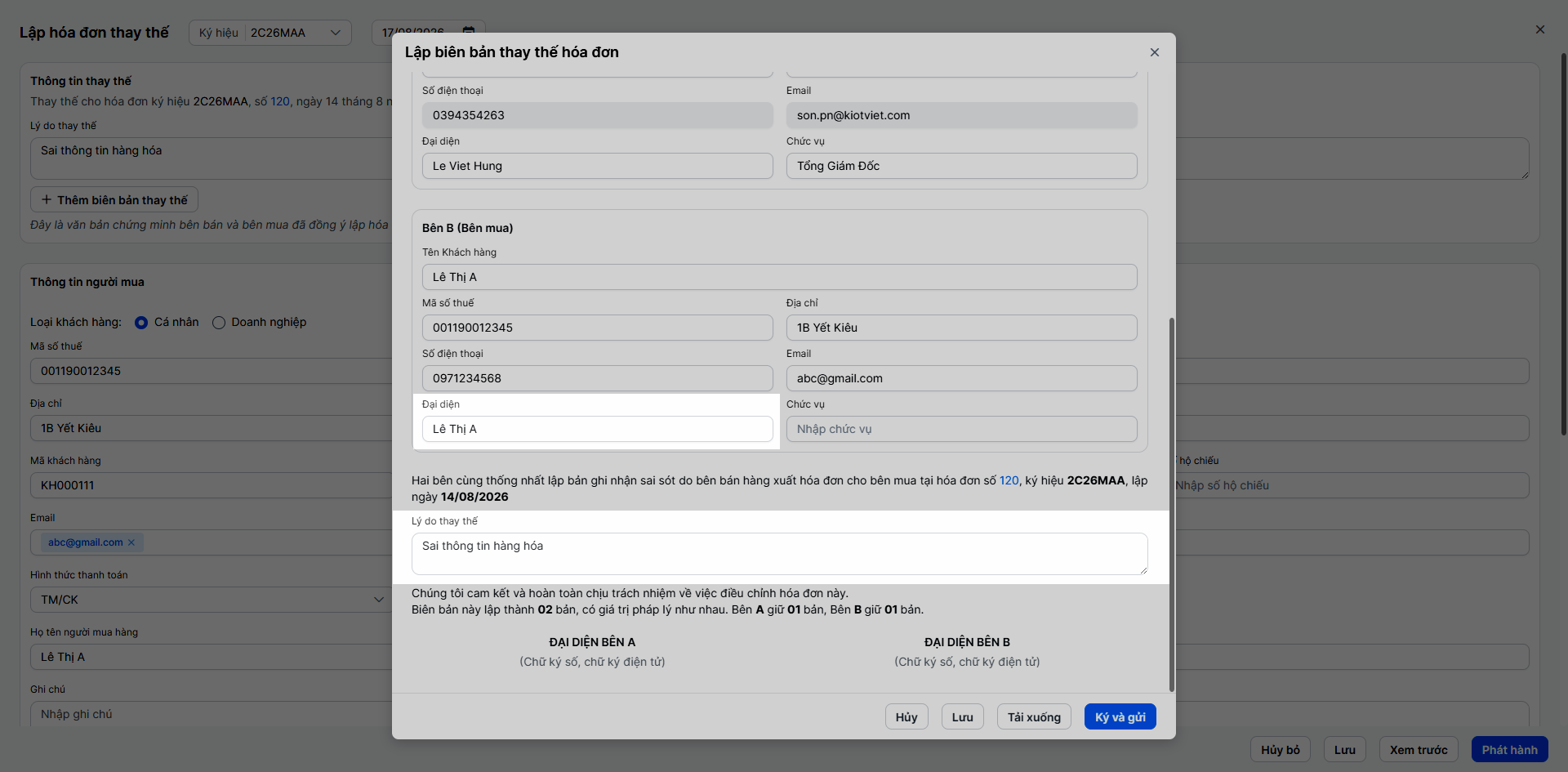The image size is (1568, 772).
Task: Click the Hủy button in the dialog
Action: coord(906,717)
